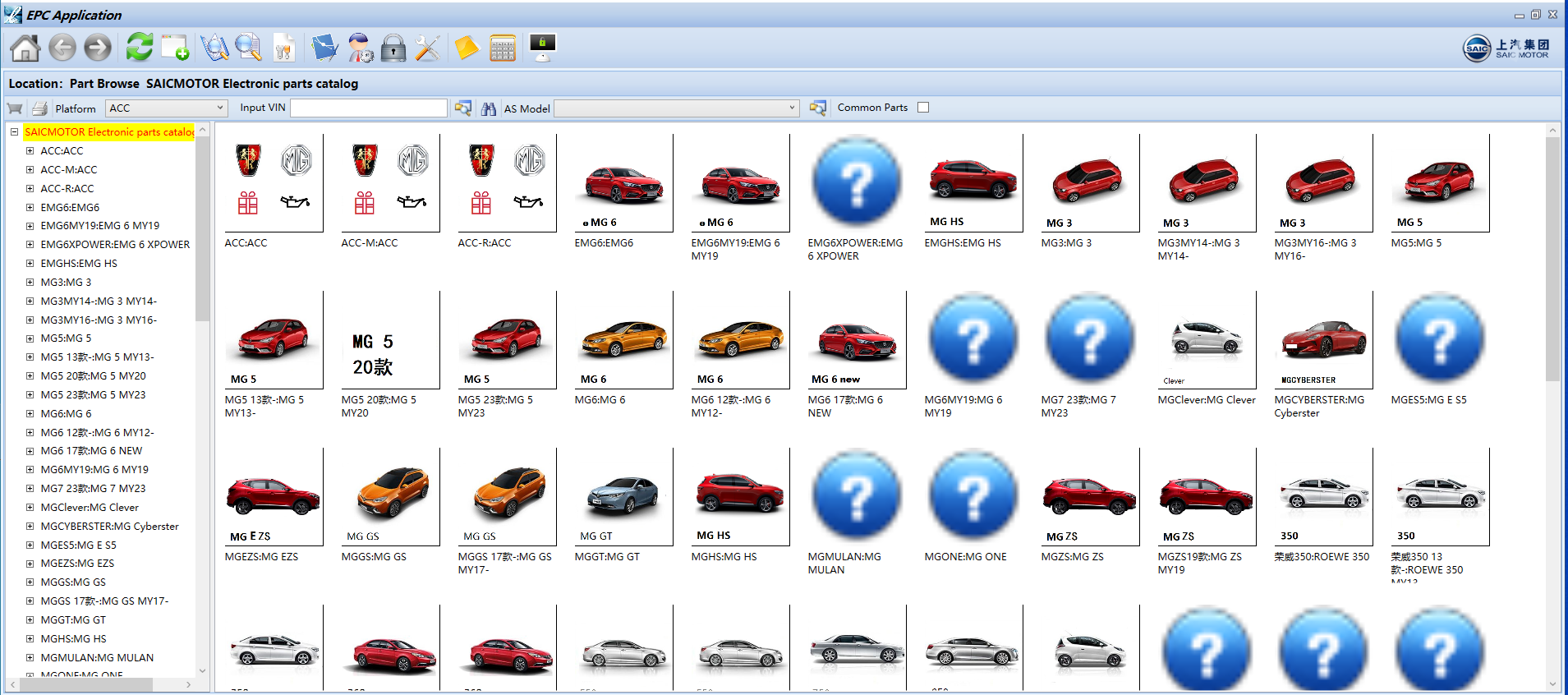Click the wrench and screwdriver tools icon
This screenshot has height=695, width=1568.
point(427,48)
